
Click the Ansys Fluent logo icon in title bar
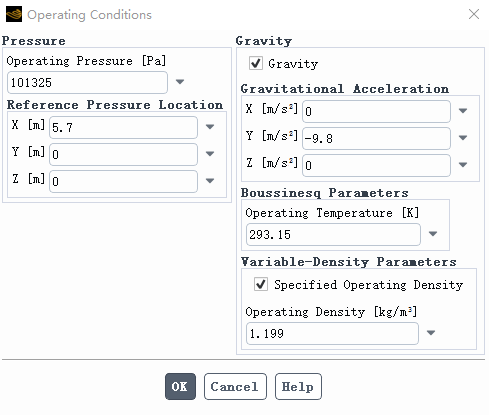click(x=14, y=14)
